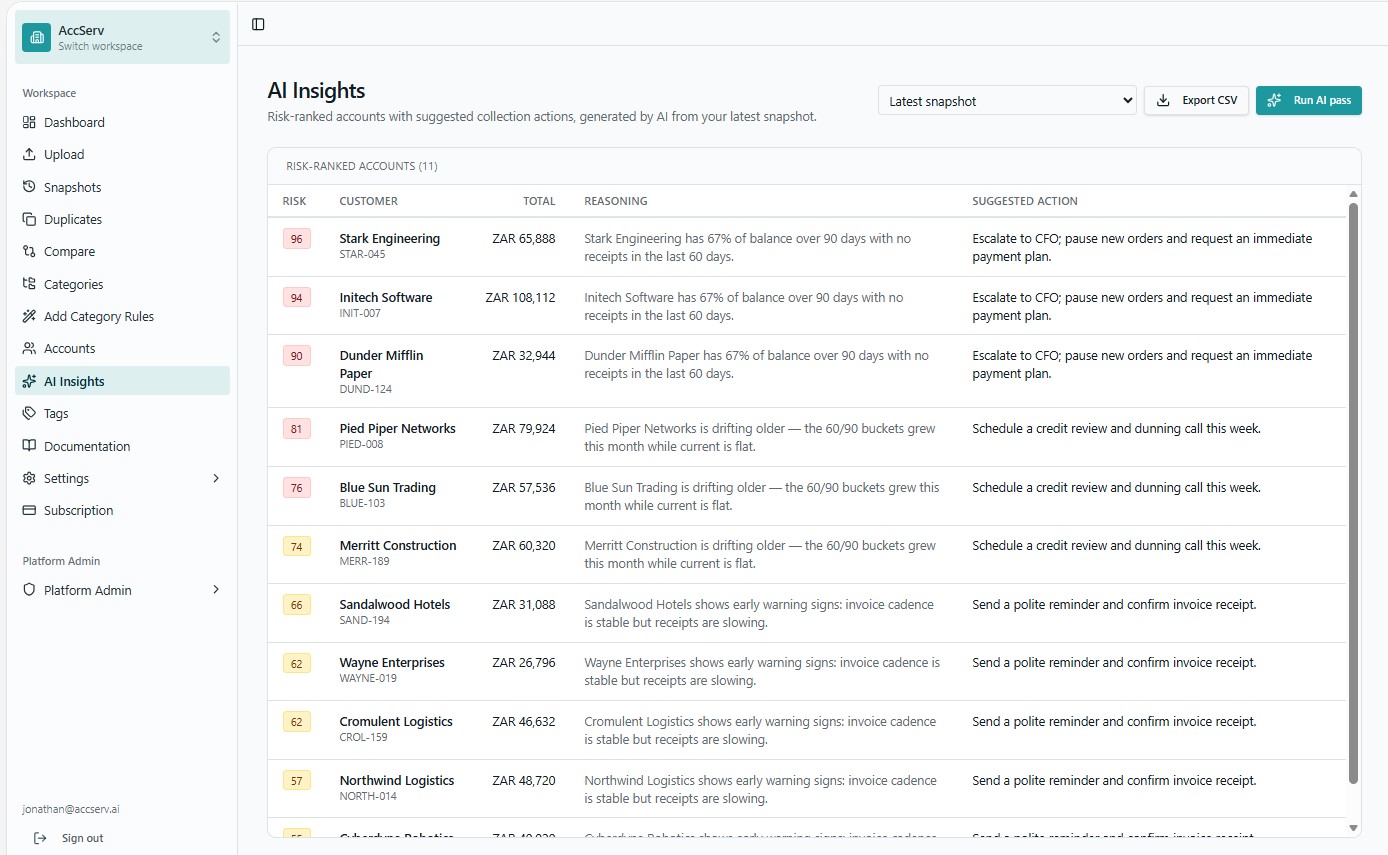Click the risk score 94 badge

click(x=297, y=297)
